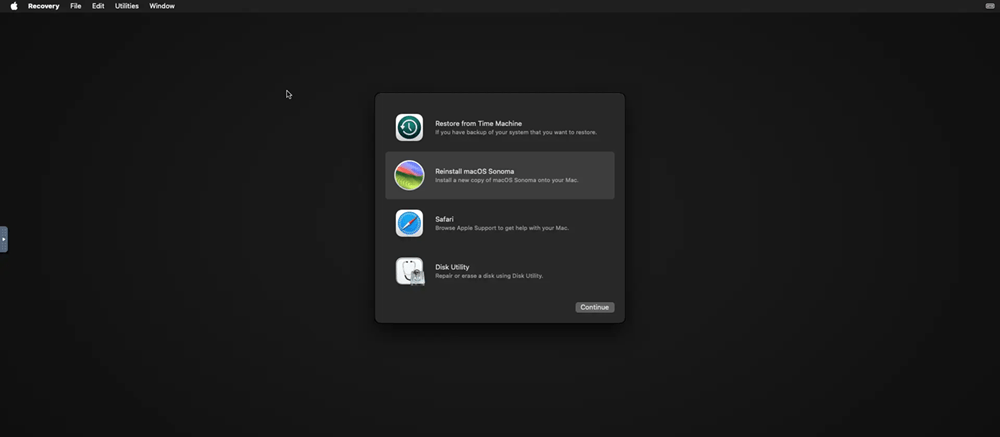Open the Apple logo menu
The width and height of the screenshot is (1000, 437).
14,6
